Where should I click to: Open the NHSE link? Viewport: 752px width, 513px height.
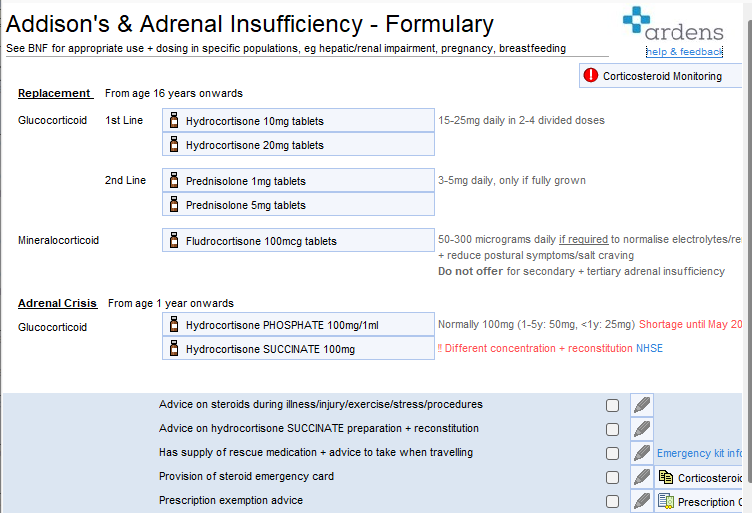pos(649,348)
